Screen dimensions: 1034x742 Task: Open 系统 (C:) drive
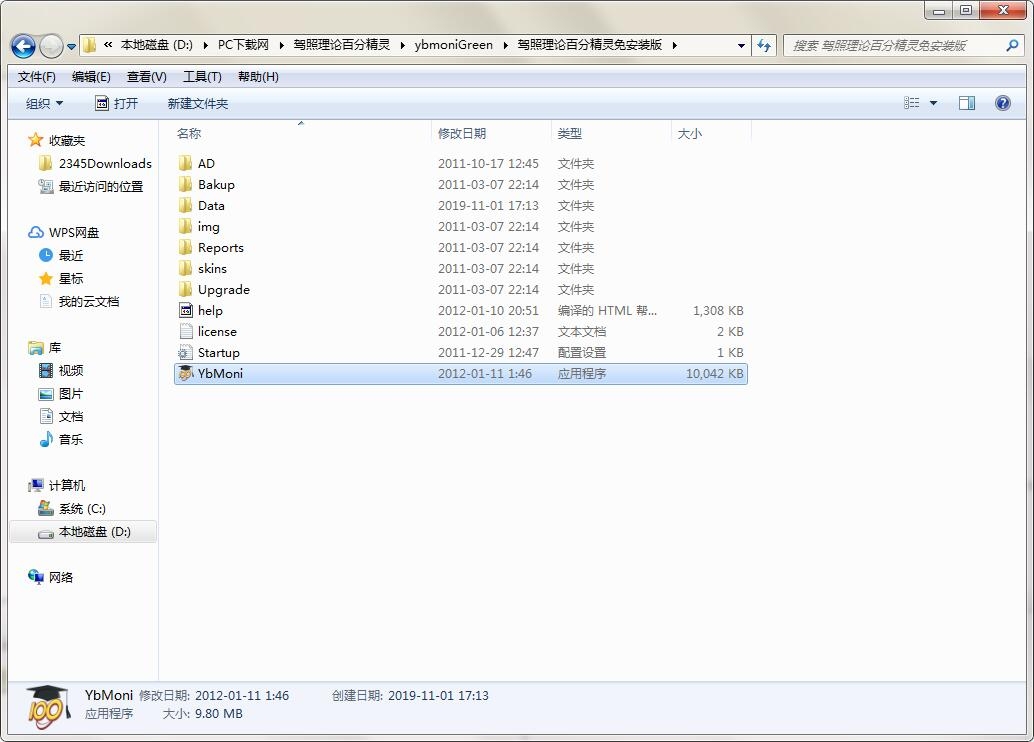[72, 509]
